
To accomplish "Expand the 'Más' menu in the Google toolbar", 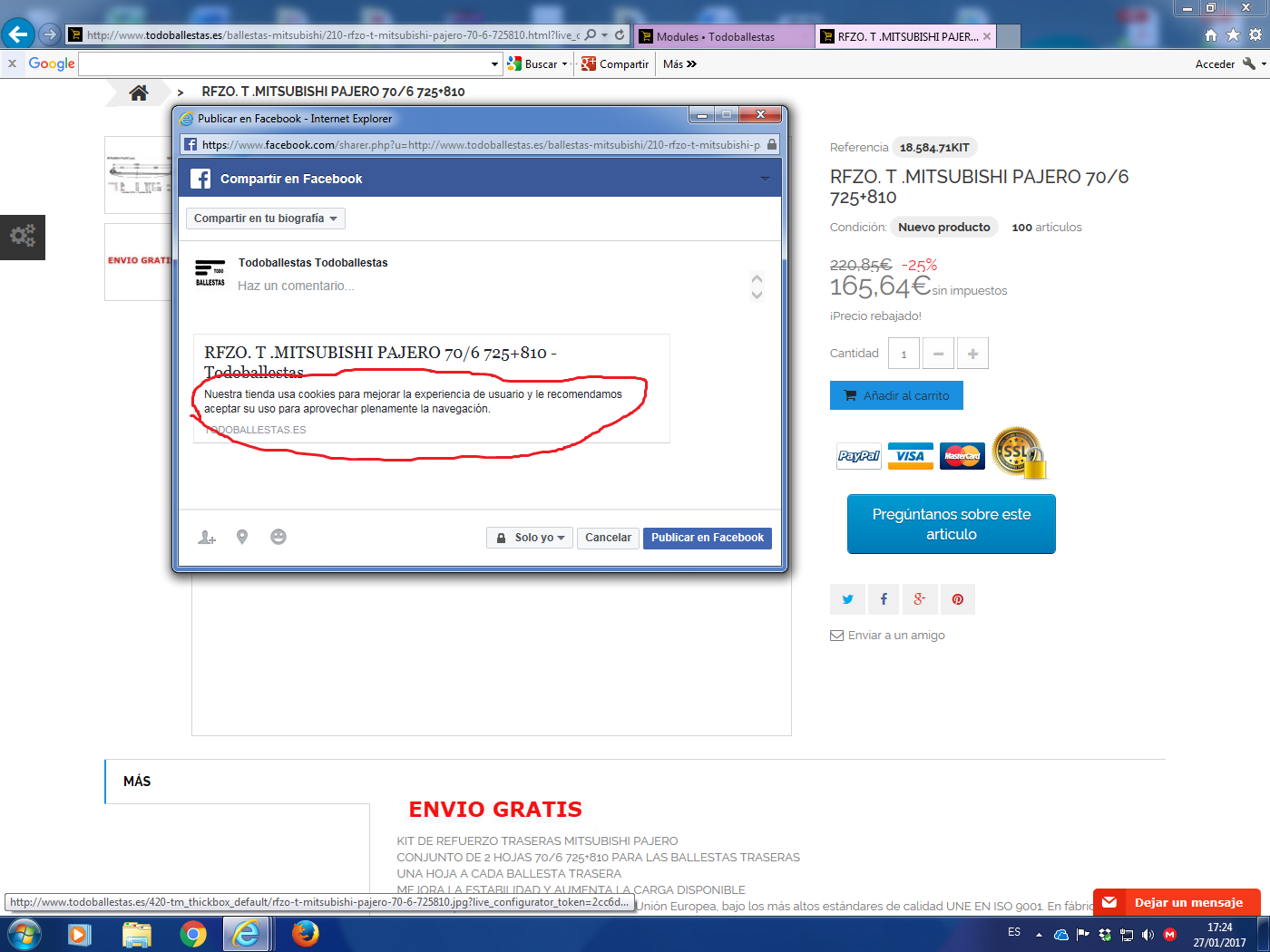I will coord(679,64).
